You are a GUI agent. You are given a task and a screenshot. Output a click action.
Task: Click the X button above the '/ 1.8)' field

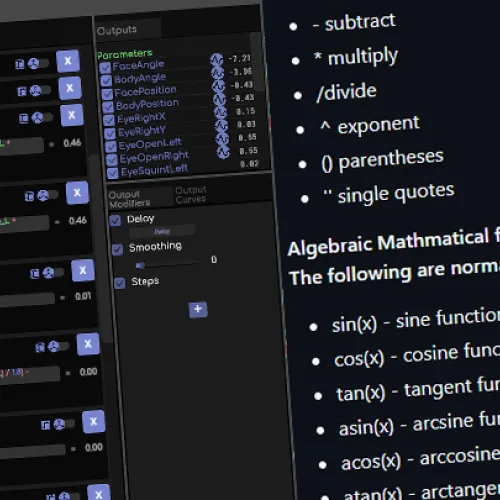[x=88, y=344]
